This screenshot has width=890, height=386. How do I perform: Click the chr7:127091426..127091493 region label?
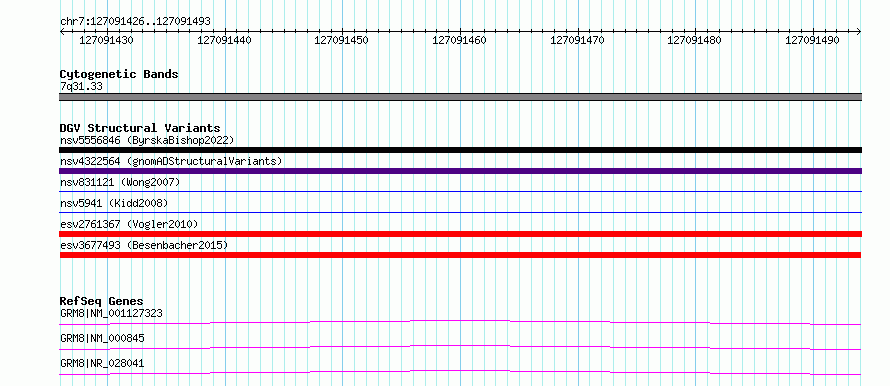[135, 21]
